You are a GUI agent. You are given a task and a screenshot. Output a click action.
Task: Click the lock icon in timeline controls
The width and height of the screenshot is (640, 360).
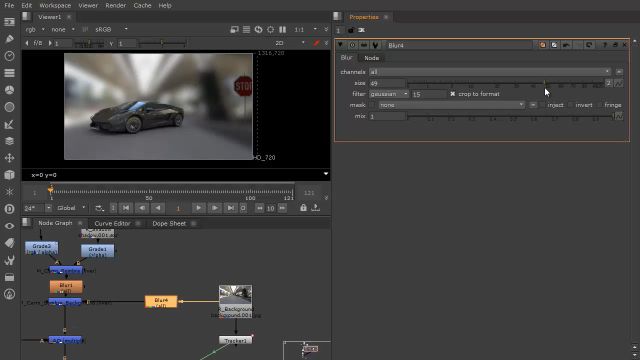coord(303,208)
